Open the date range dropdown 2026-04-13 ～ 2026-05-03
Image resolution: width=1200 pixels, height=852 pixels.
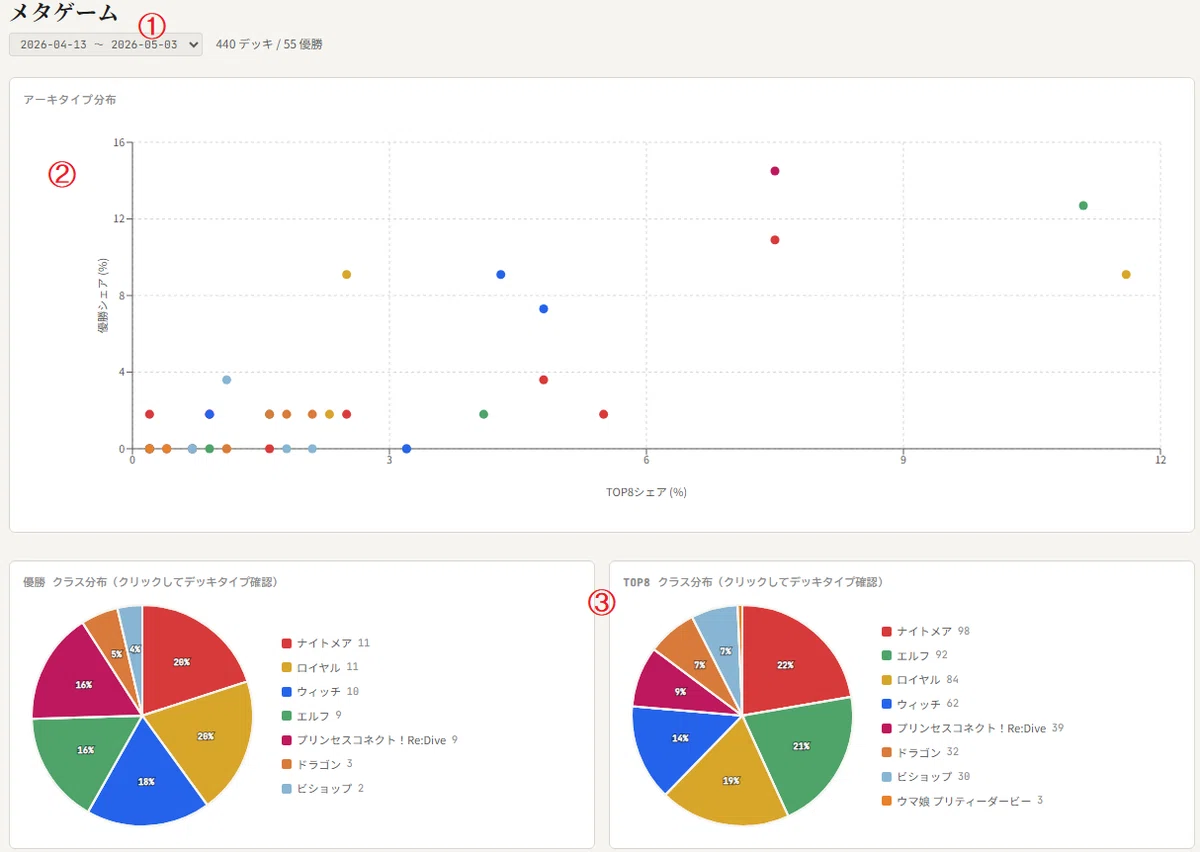[x=105, y=44]
